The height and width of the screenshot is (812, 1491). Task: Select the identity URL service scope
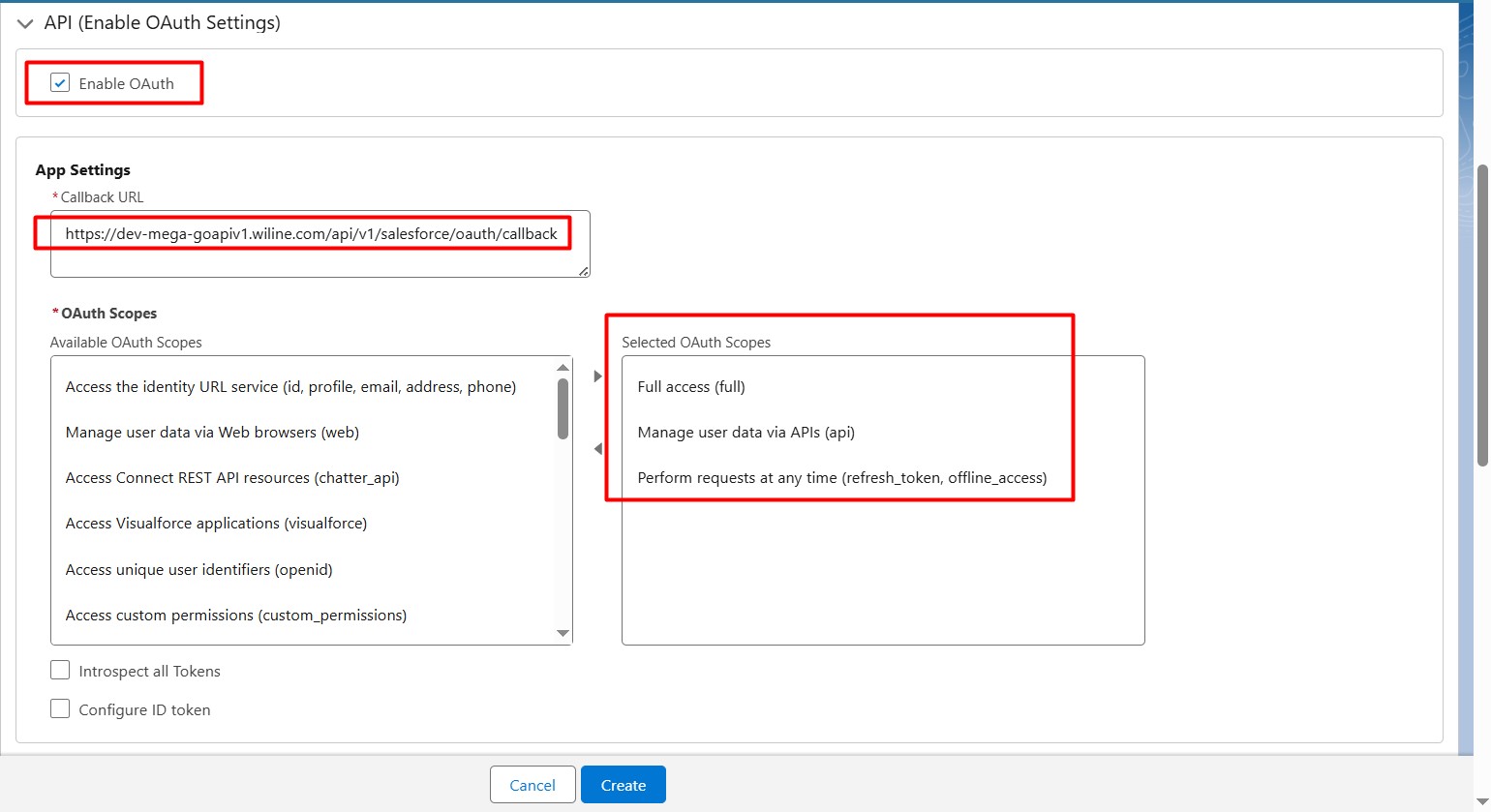[x=290, y=386]
